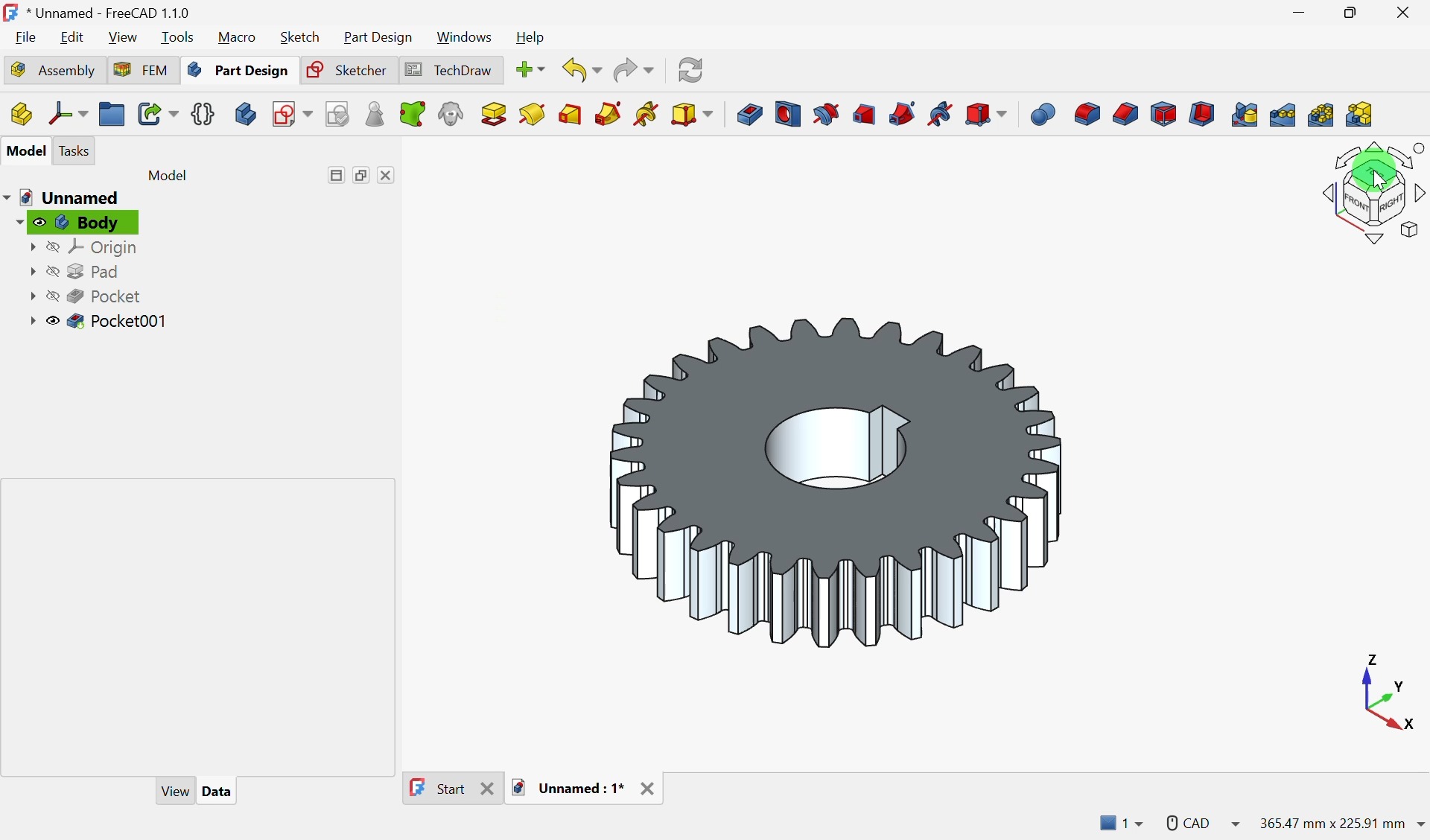
Task: Select the Groove tool
Action: (x=827, y=115)
